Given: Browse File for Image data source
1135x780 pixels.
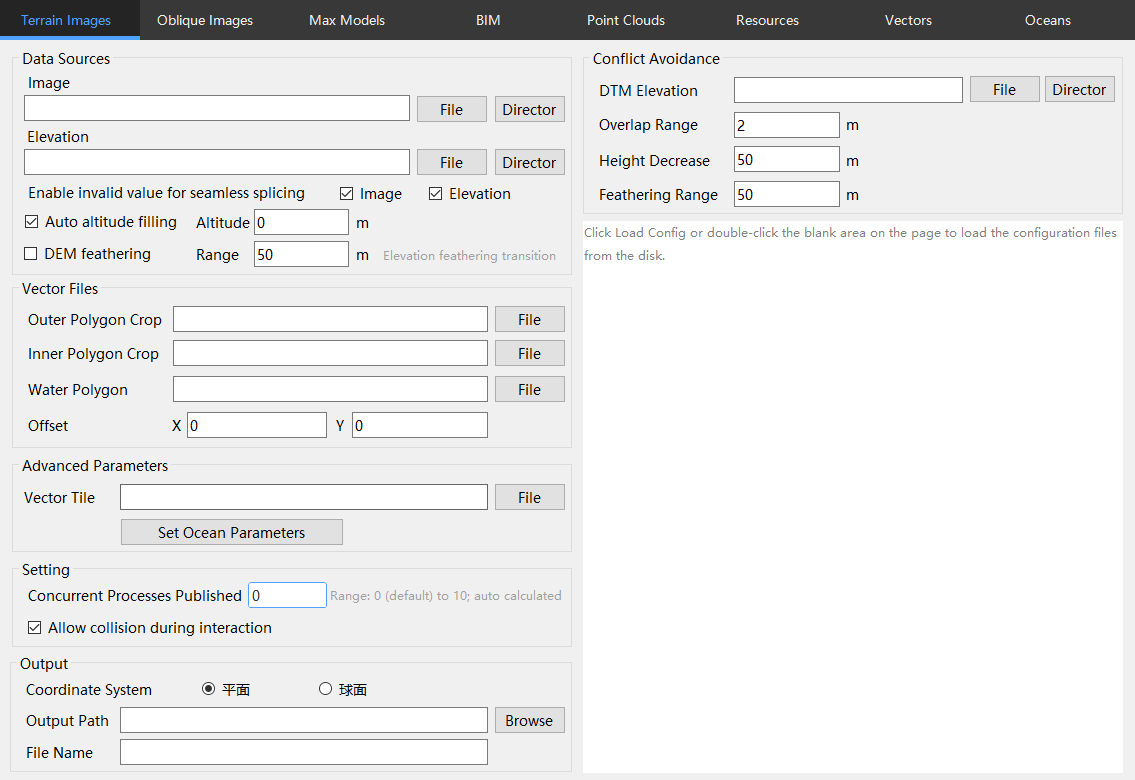Looking at the screenshot, I should (452, 109).
